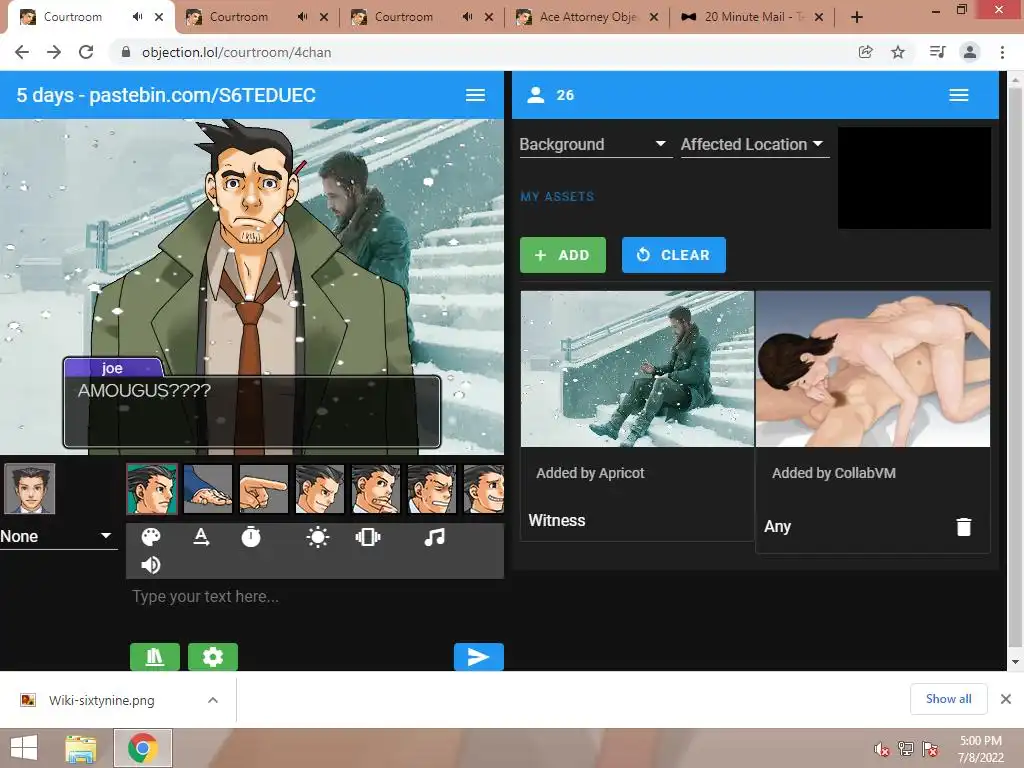The height and width of the screenshot is (768, 1024).
Task: Open the MY ASSETS link
Action: [x=557, y=197]
